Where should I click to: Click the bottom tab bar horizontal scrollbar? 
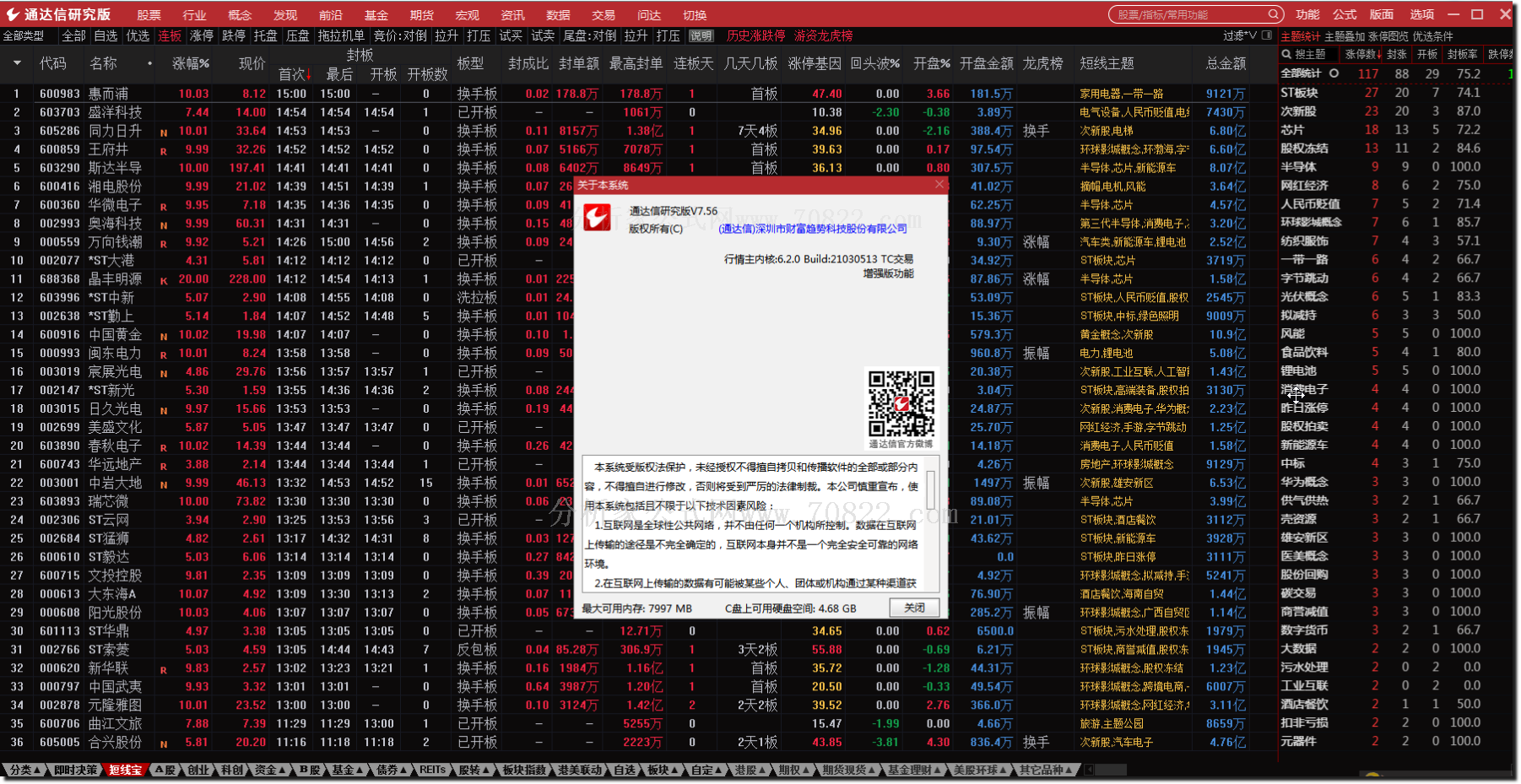1110,770
